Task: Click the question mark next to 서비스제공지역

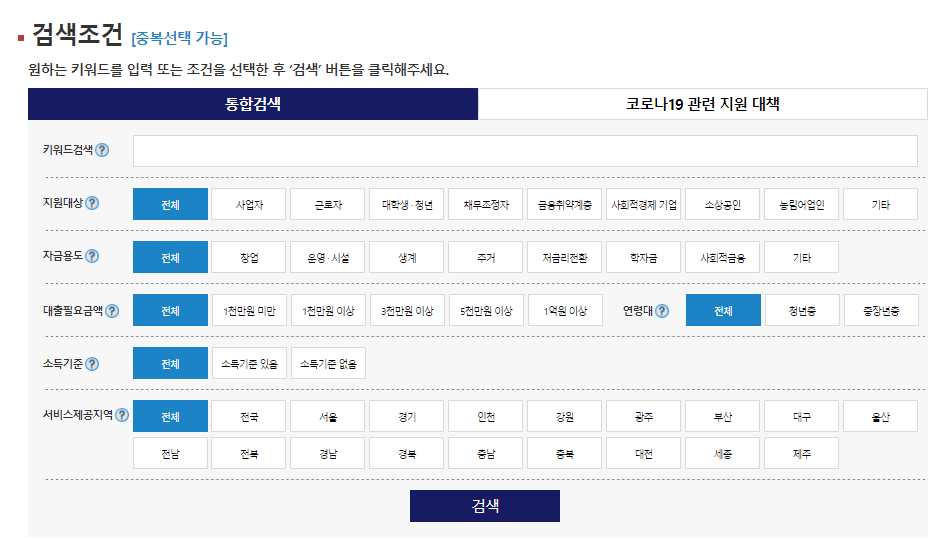Action: [122, 415]
